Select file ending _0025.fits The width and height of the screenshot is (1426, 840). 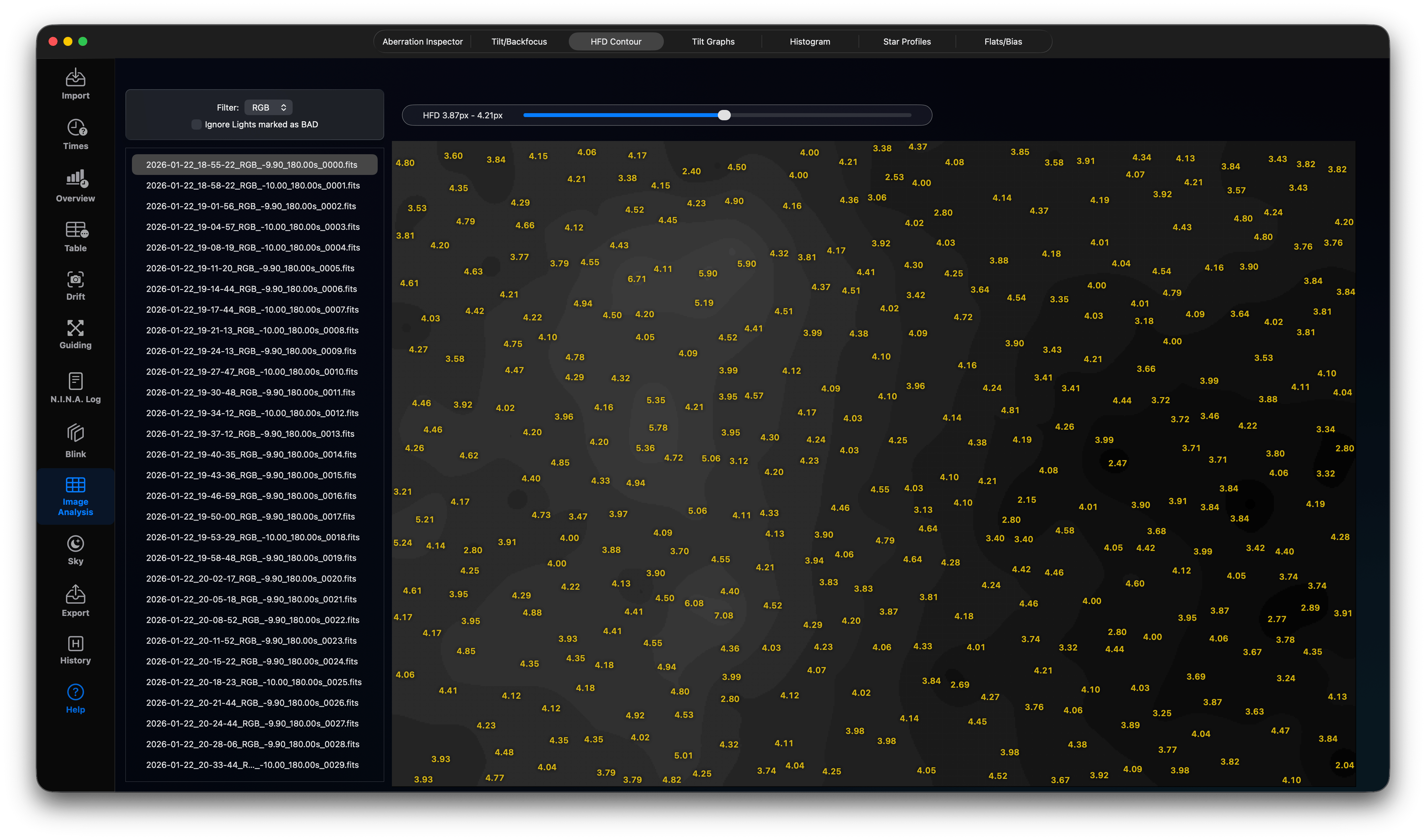(255, 682)
